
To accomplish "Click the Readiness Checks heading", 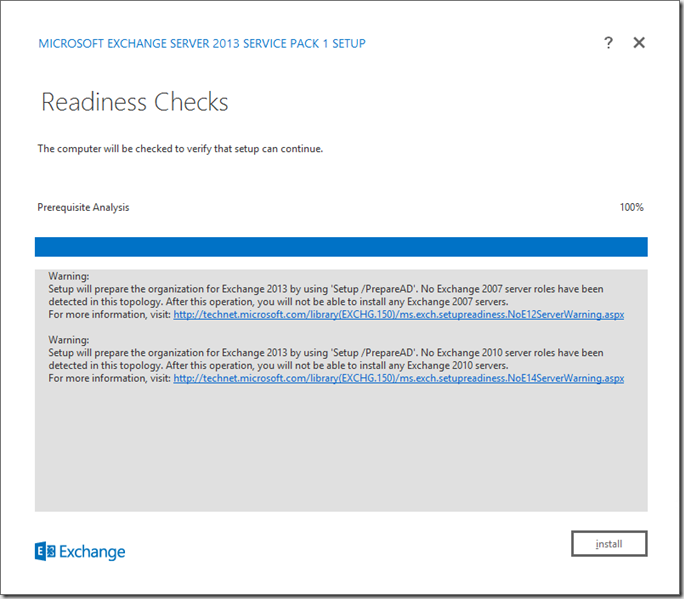I will (x=135, y=102).
